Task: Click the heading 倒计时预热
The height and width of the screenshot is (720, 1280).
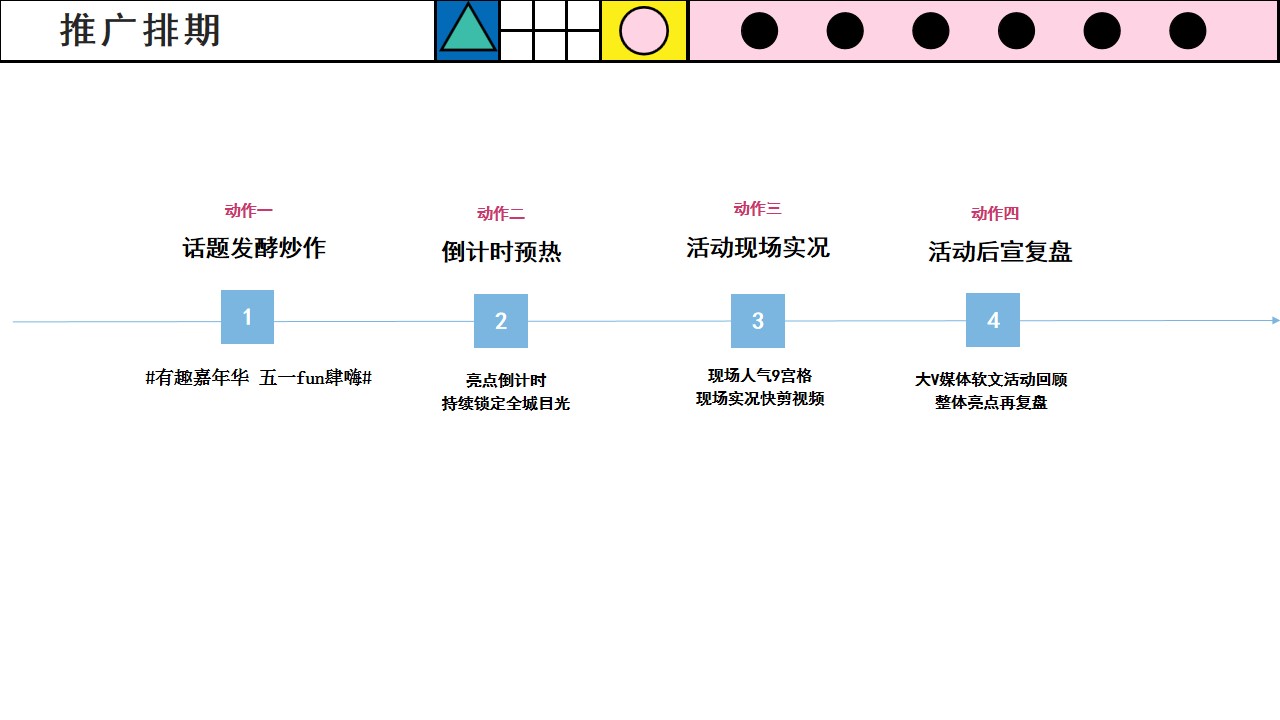Action: pos(501,252)
